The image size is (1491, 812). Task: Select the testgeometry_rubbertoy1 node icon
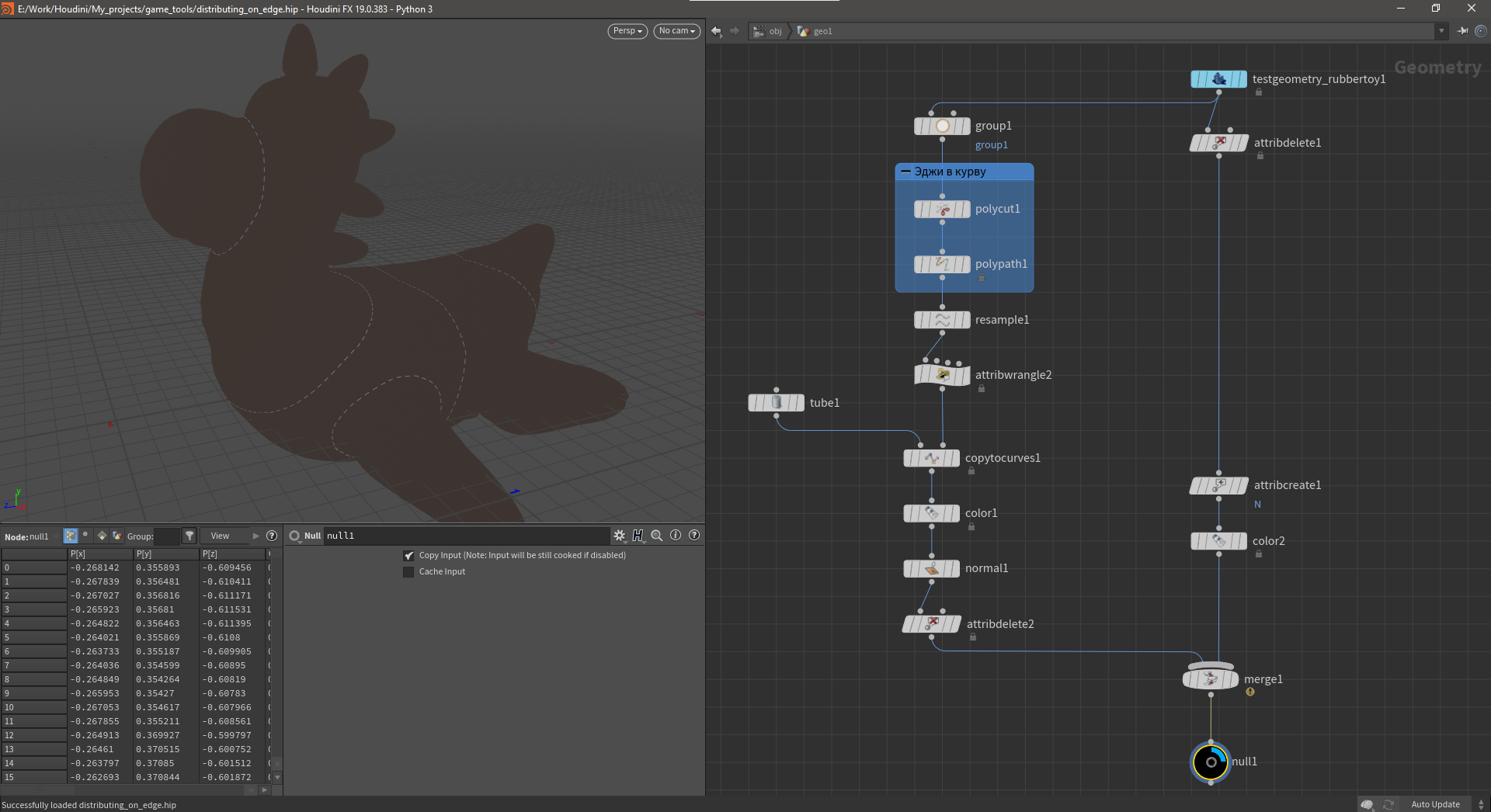pyautogui.click(x=1218, y=79)
